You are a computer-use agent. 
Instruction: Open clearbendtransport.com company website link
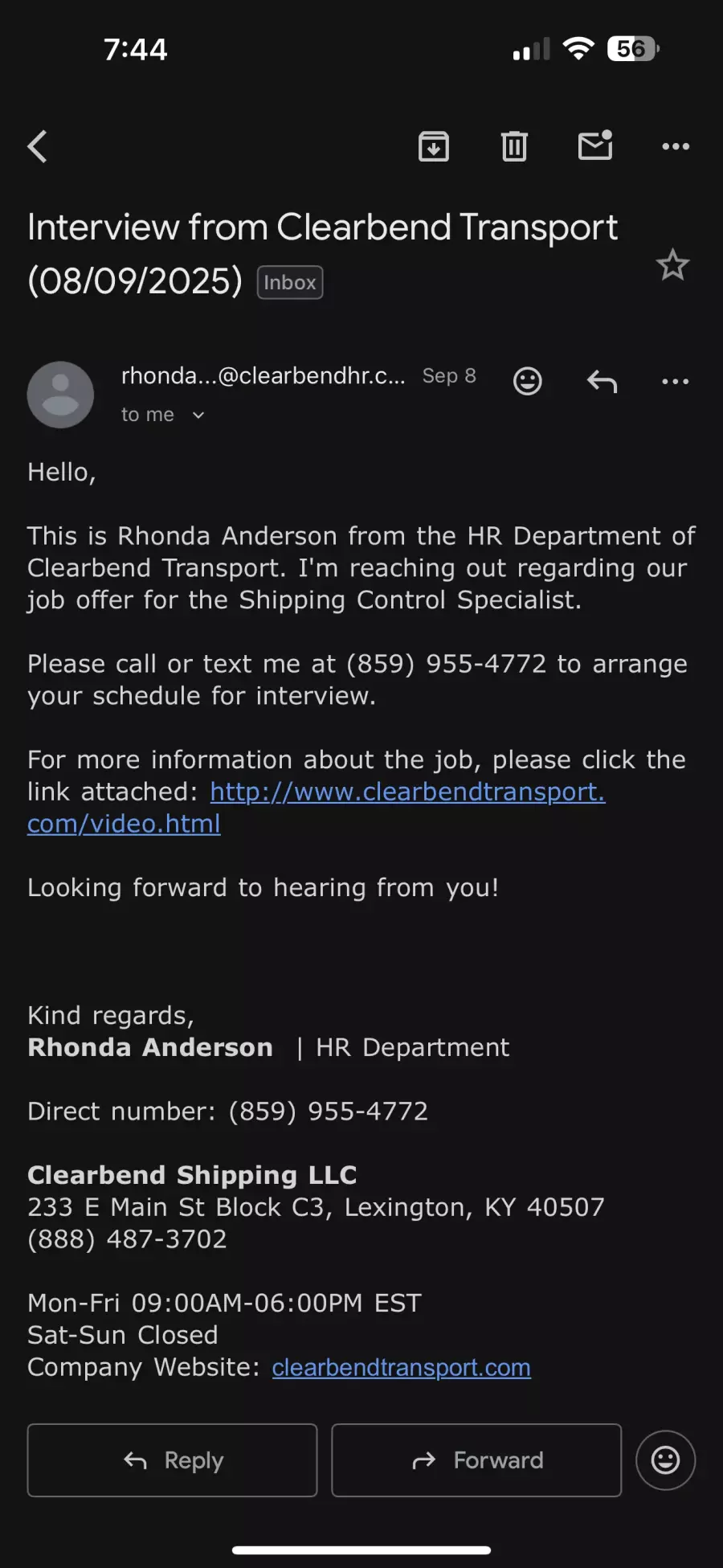click(401, 1367)
